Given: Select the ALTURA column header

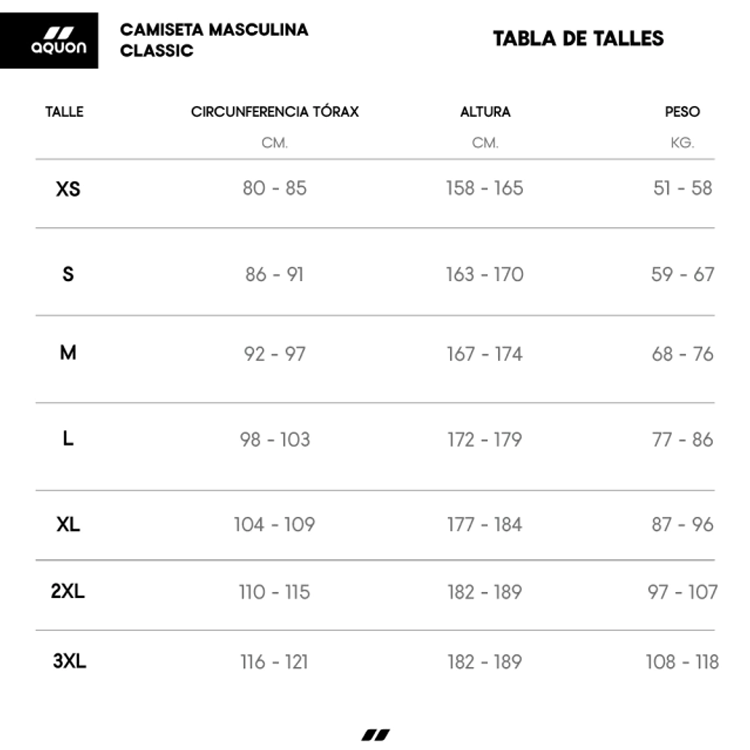Looking at the screenshot, I should point(485,112).
